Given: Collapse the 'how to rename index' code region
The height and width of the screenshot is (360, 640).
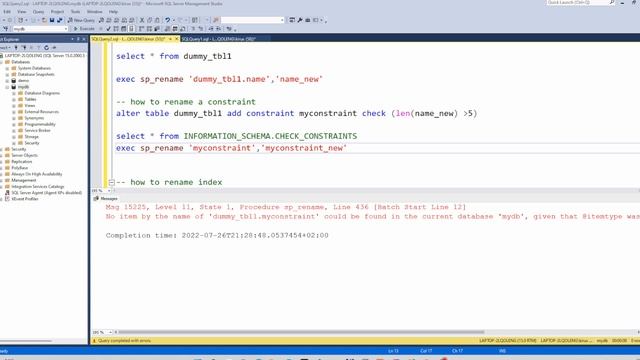Looking at the screenshot, I should [111, 182].
